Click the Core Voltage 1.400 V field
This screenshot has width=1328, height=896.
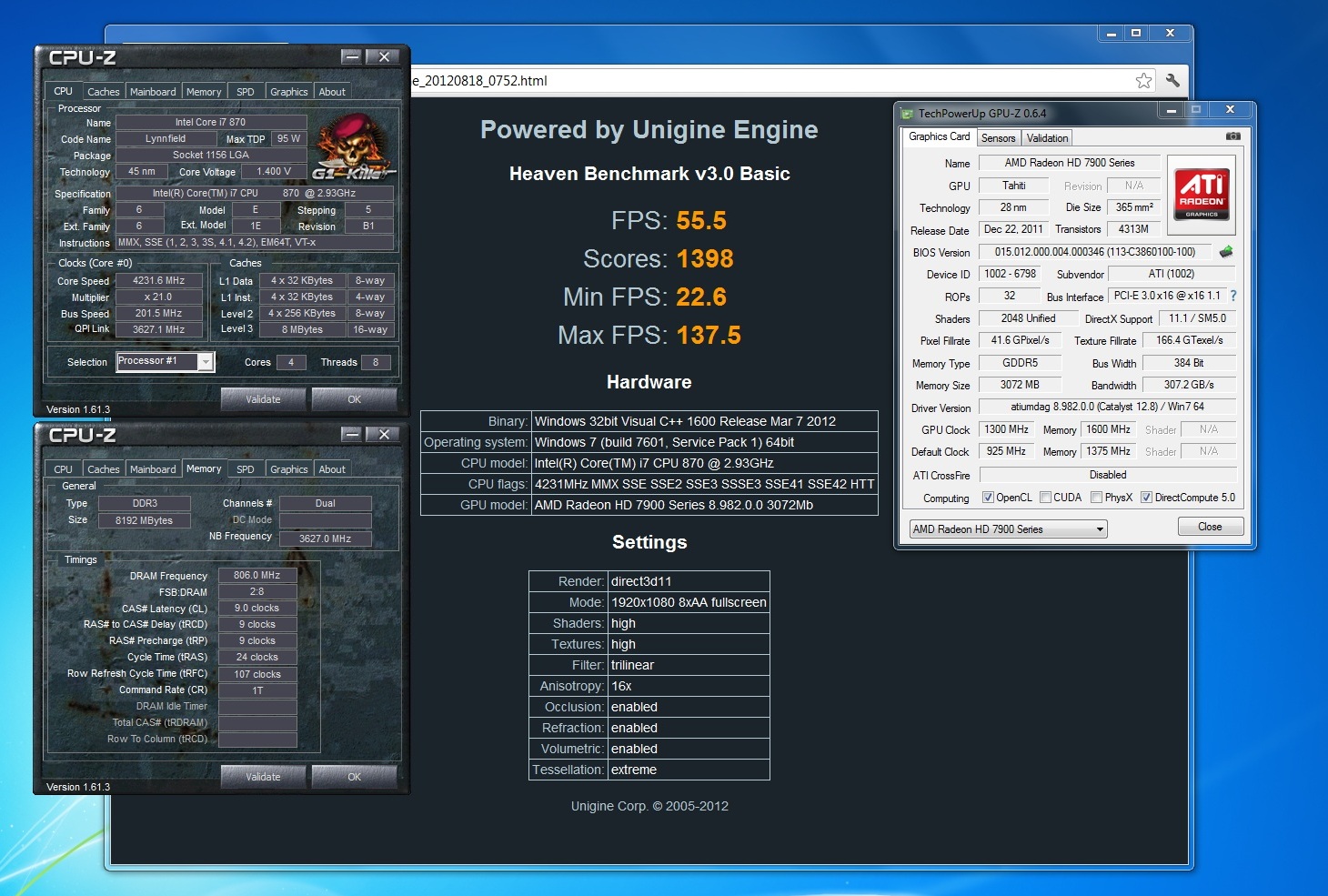click(x=274, y=172)
